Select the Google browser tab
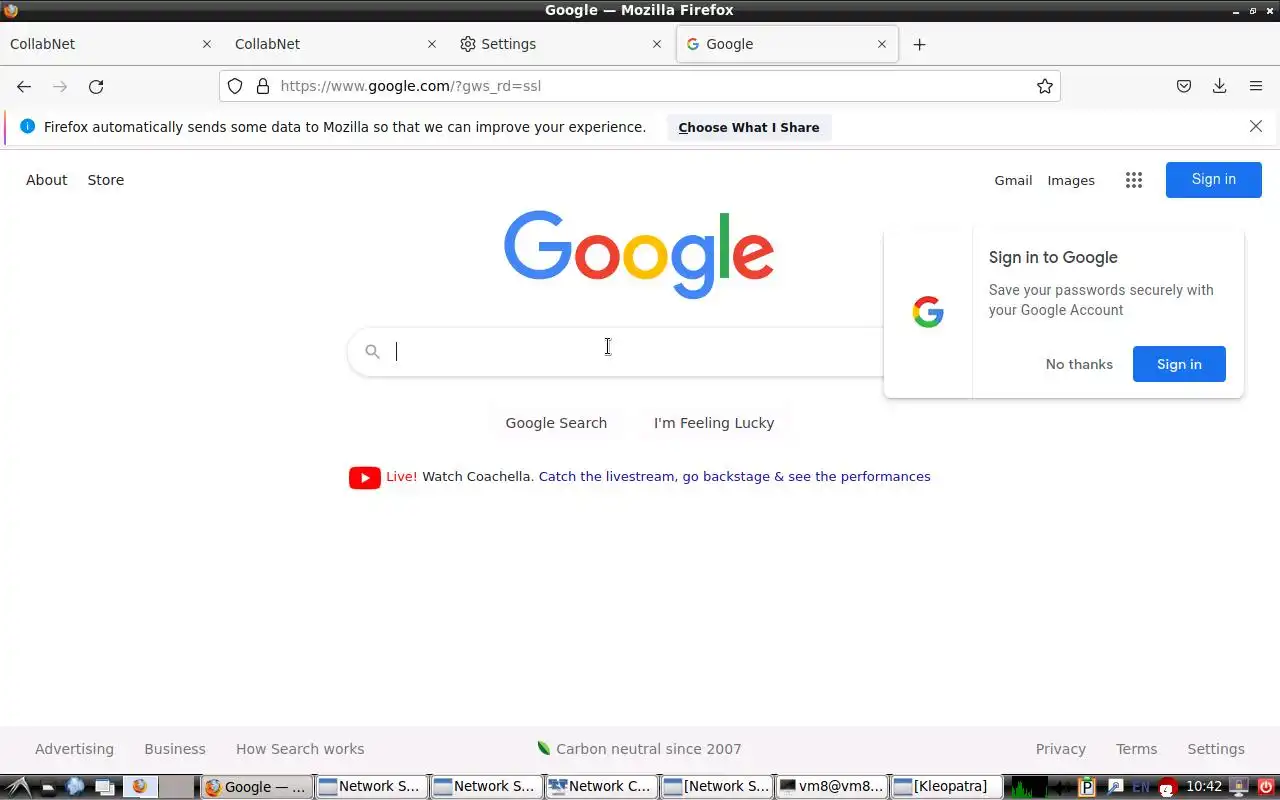The image size is (1280, 800). coord(787,44)
